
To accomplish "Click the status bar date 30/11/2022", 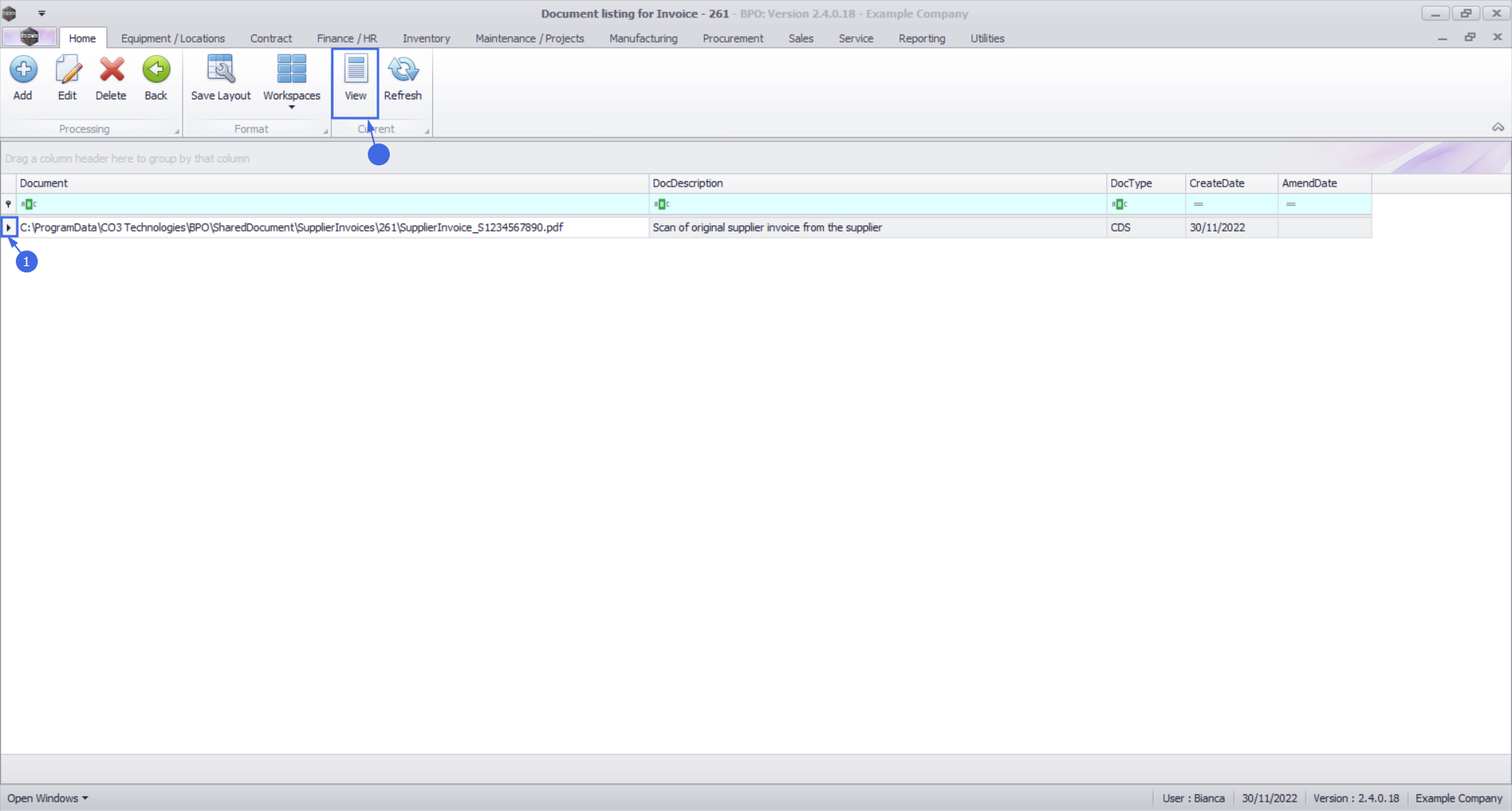I will pyautogui.click(x=1269, y=798).
